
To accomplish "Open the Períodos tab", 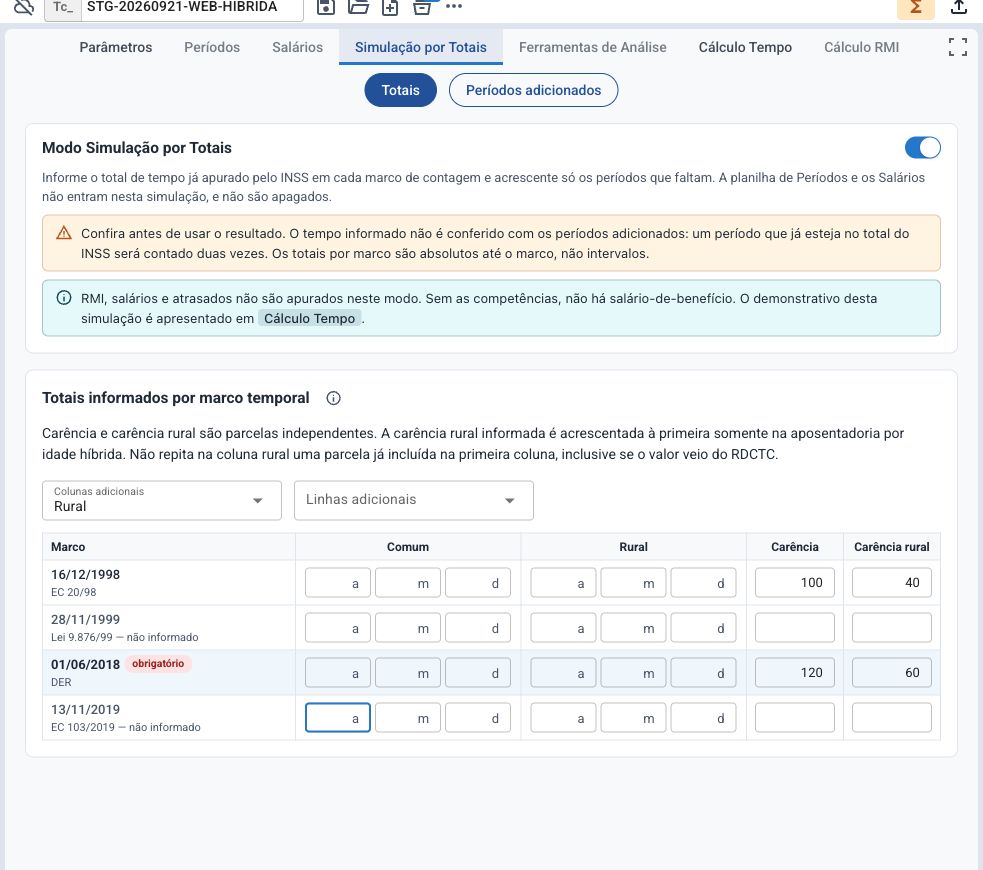I will click(x=212, y=47).
